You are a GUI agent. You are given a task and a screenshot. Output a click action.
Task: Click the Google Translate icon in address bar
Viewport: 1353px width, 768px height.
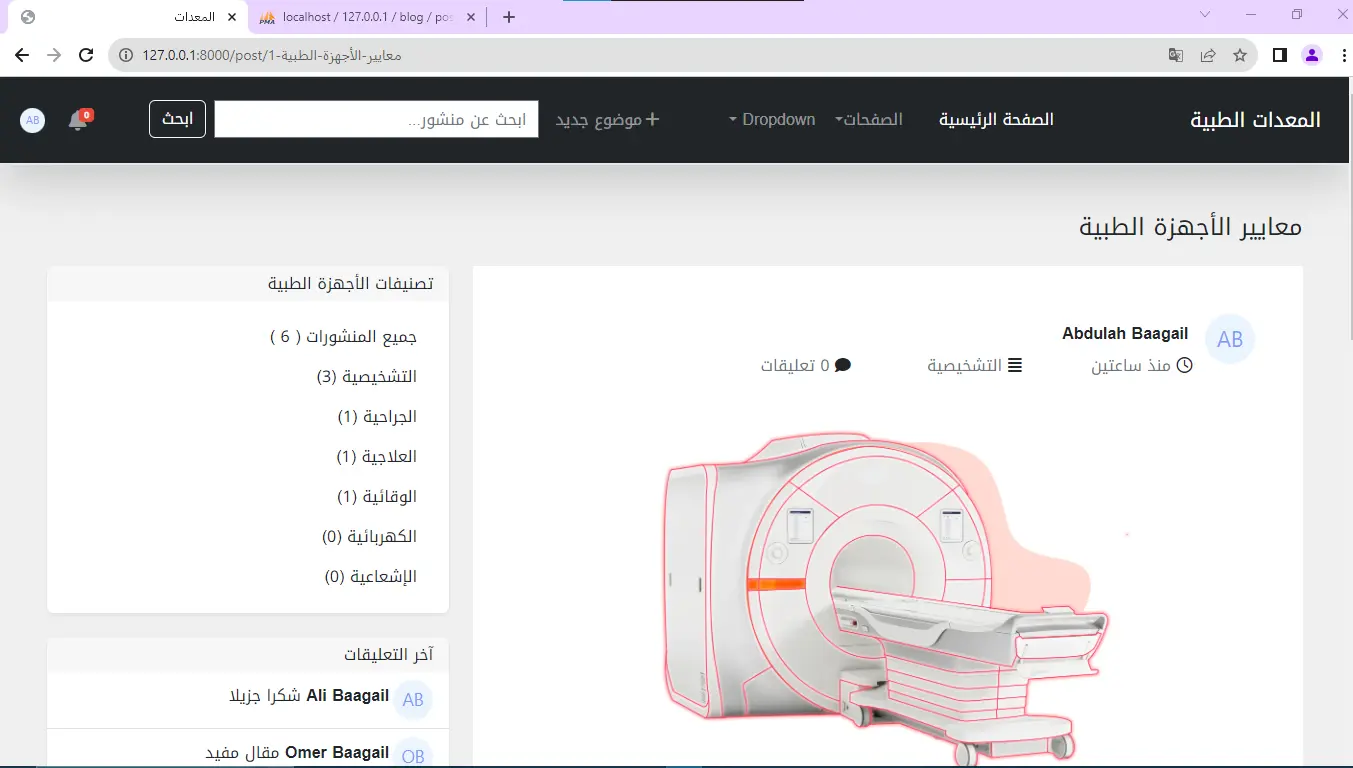1176,55
